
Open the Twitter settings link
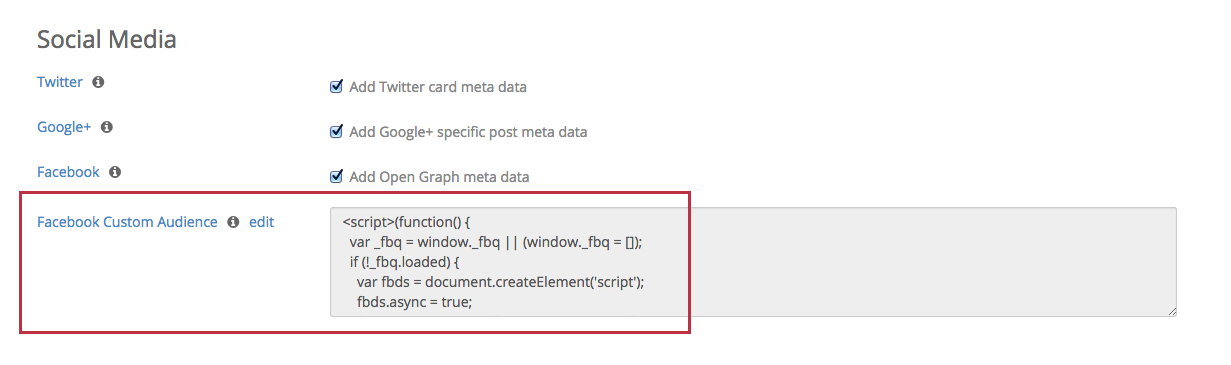tap(60, 82)
